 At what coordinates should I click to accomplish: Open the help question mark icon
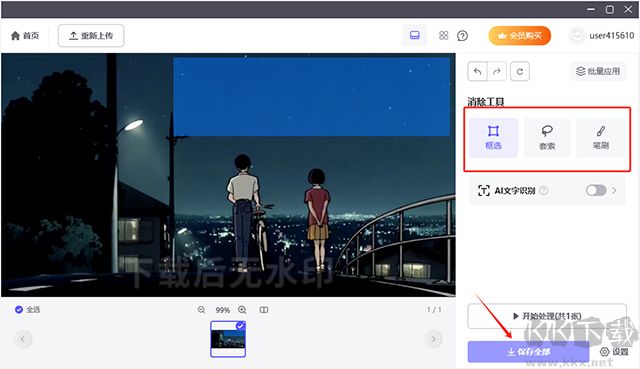coord(462,36)
